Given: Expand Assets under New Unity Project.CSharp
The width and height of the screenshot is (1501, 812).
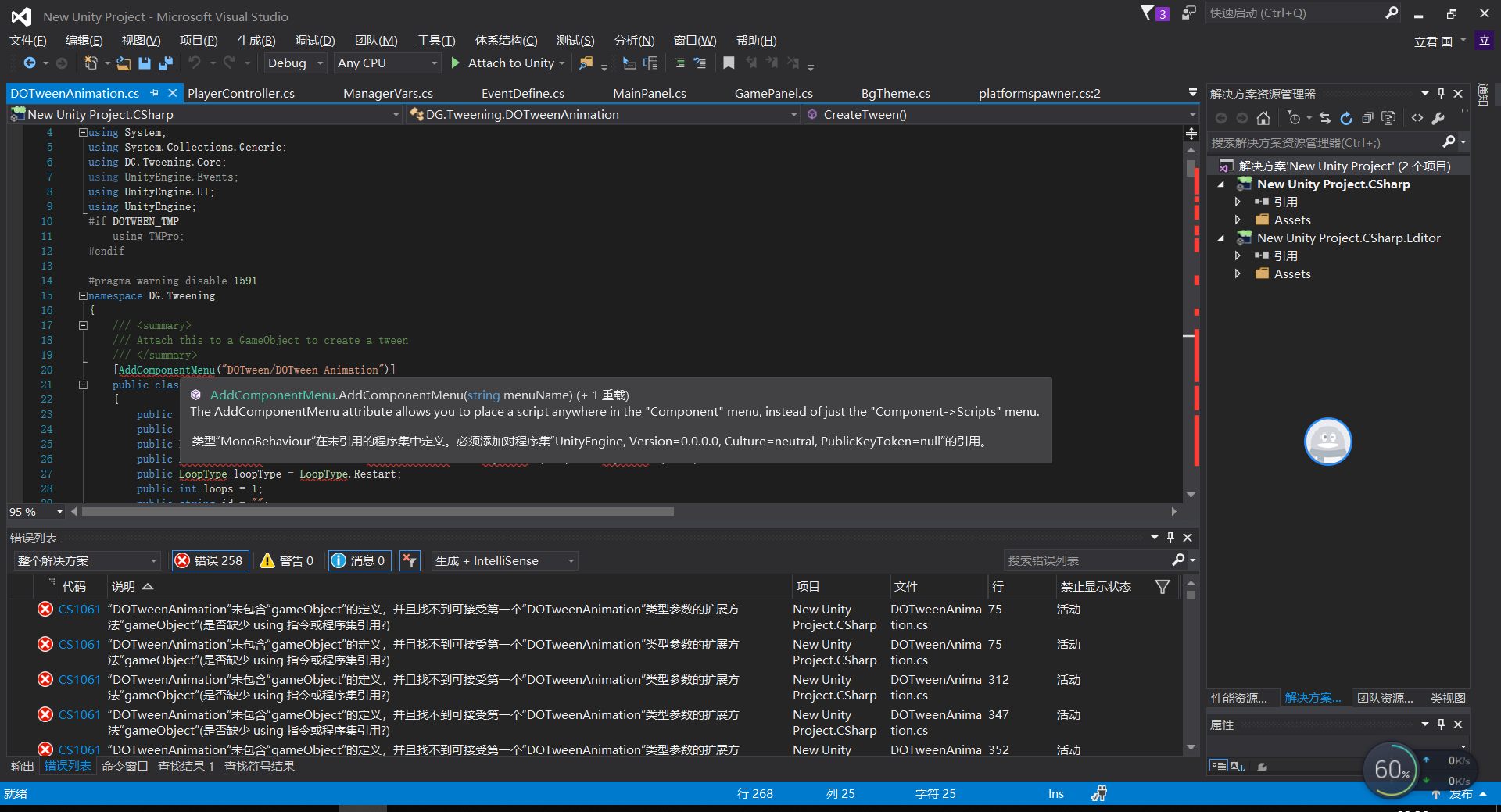Looking at the screenshot, I should [x=1238, y=220].
